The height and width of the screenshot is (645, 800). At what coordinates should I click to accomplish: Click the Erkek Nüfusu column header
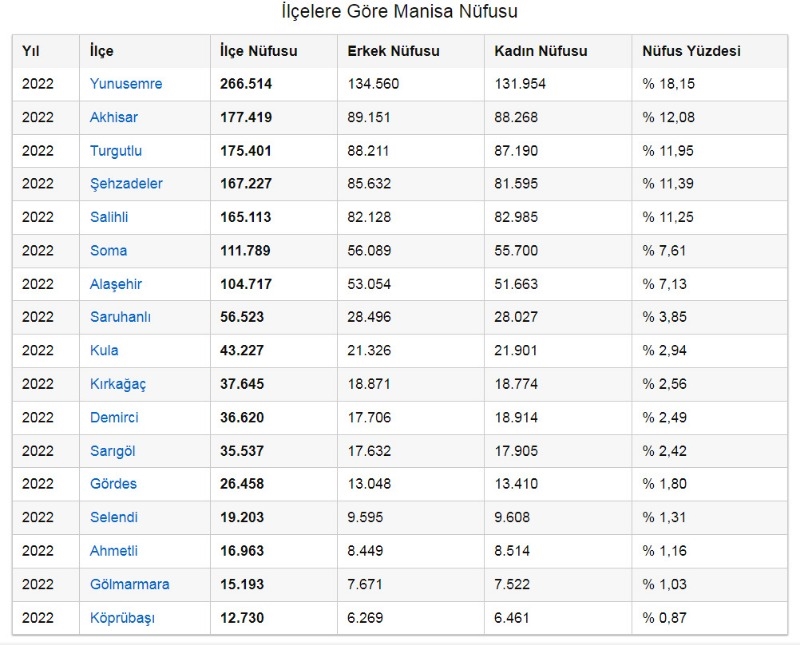click(x=393, y=51)
